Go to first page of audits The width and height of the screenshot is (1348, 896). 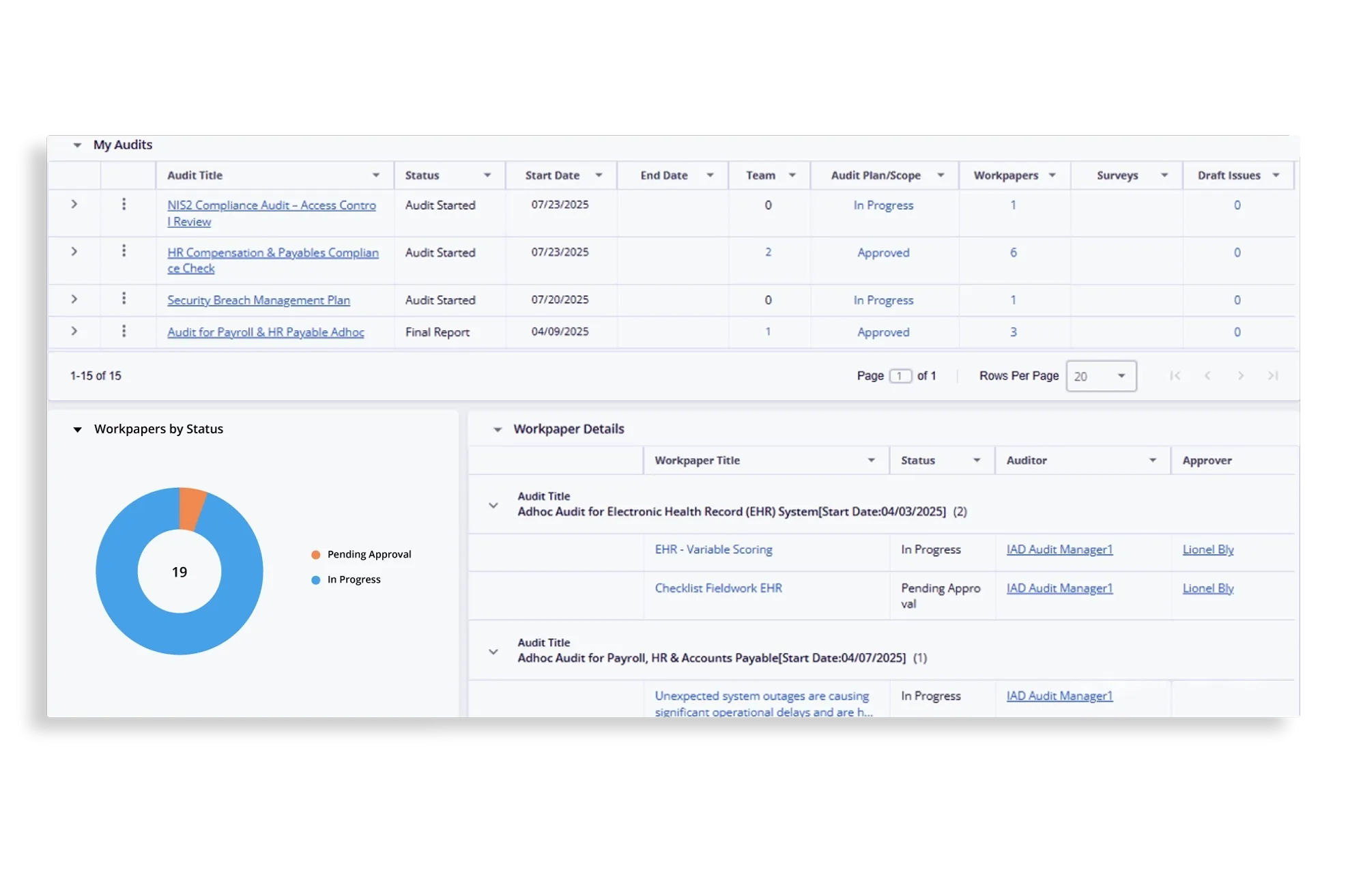click(1175, 376)
